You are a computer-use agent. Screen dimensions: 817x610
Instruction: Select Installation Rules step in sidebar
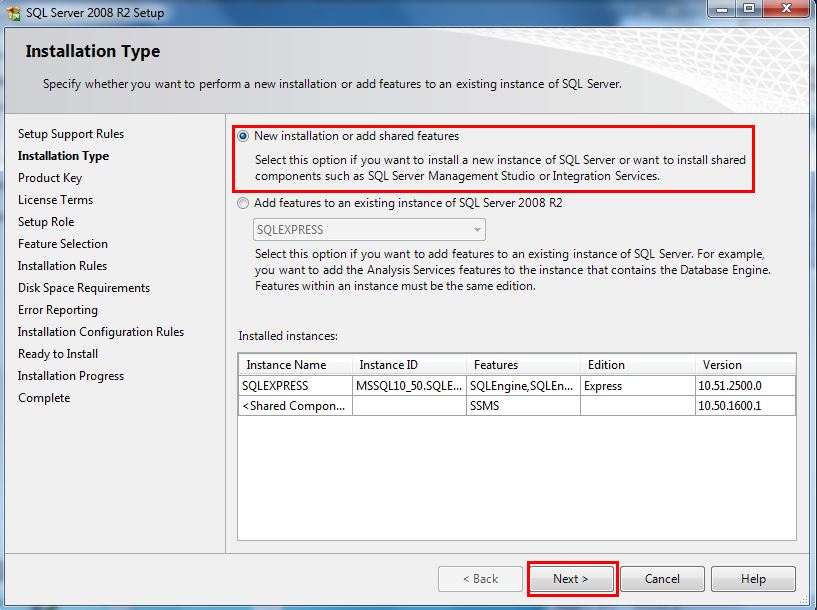(x=62, y=266)
